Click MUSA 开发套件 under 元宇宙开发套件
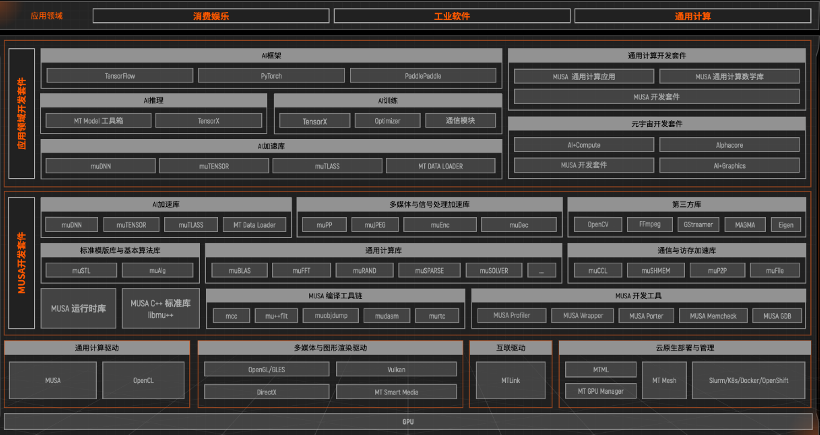Image resolution: width=820 pixels, height=435 pixels. point(584,165)
